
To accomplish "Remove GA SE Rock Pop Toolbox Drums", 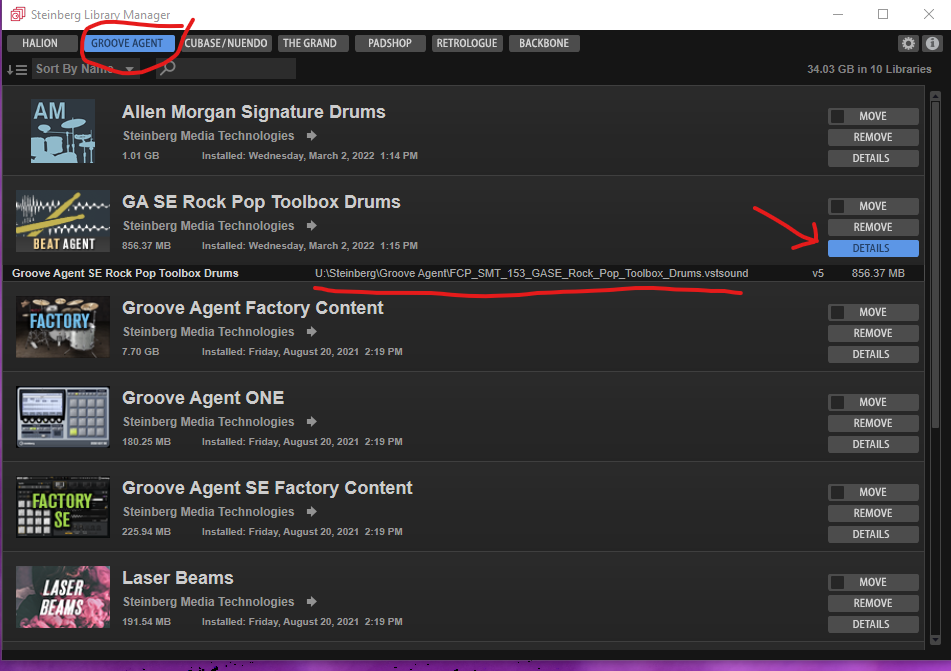I will [x=873, y=227].
